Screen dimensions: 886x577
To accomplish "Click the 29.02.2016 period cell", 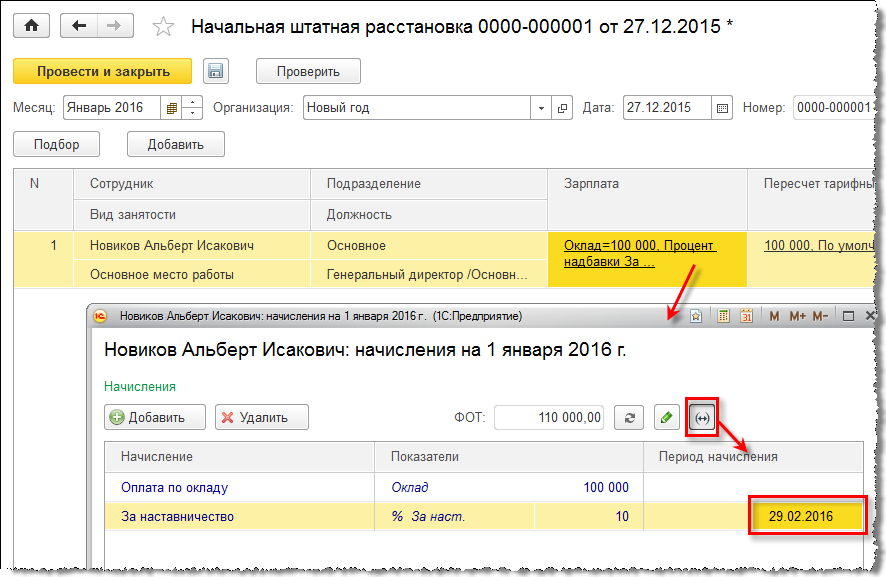I will [x=801, y=517].
